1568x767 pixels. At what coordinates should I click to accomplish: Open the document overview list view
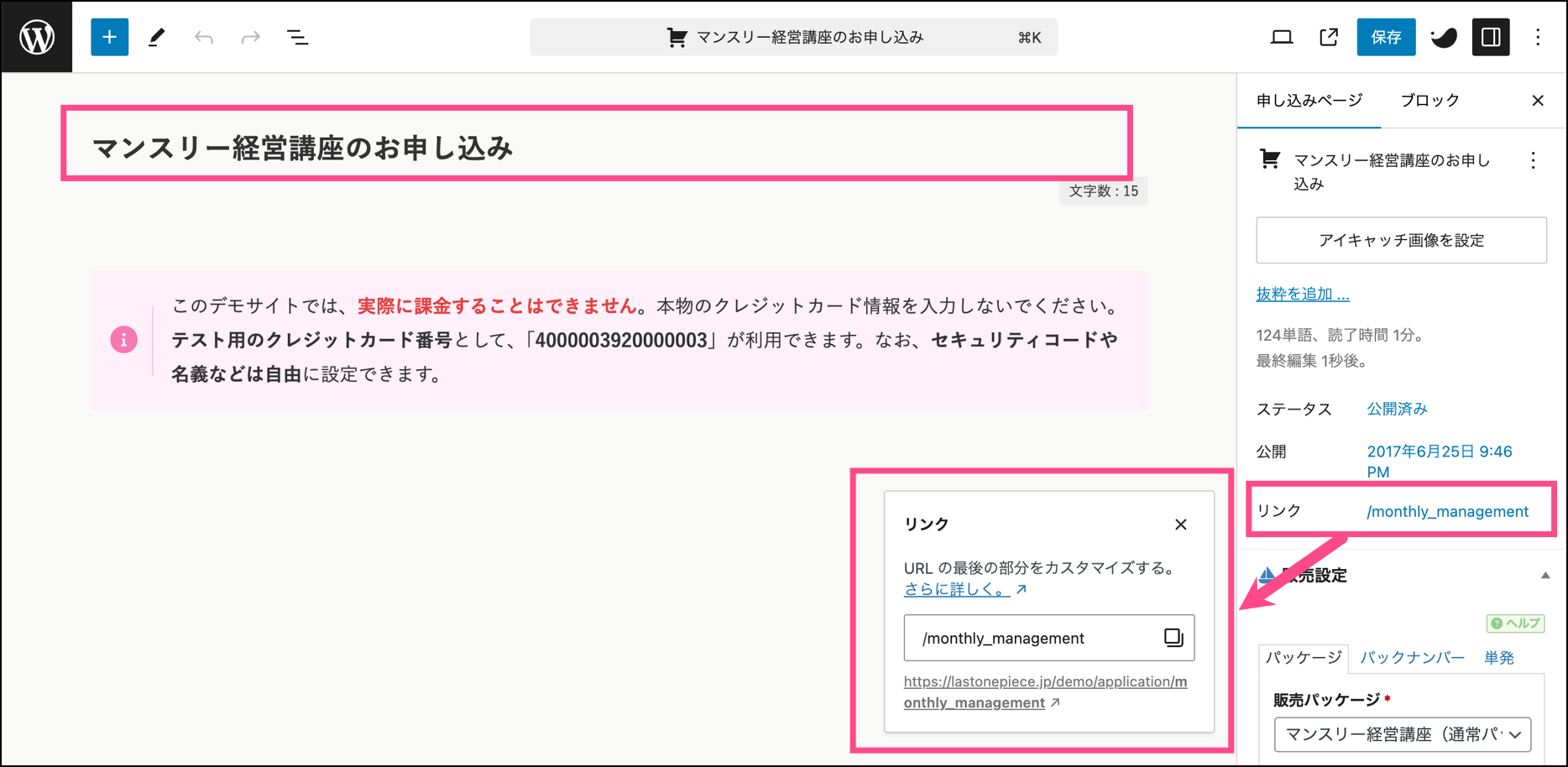pos(297,37)
